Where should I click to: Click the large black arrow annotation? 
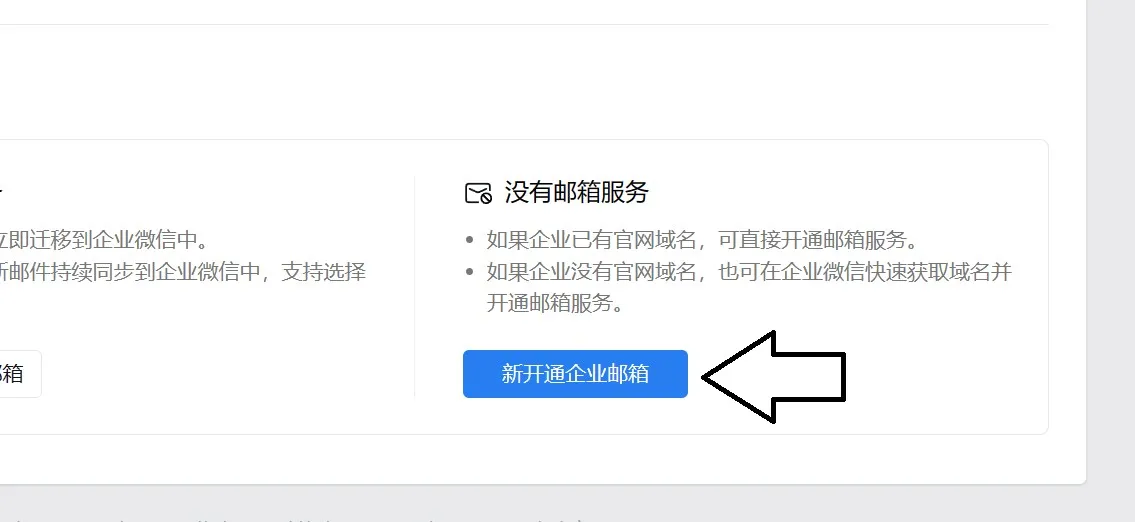point(775,376)
